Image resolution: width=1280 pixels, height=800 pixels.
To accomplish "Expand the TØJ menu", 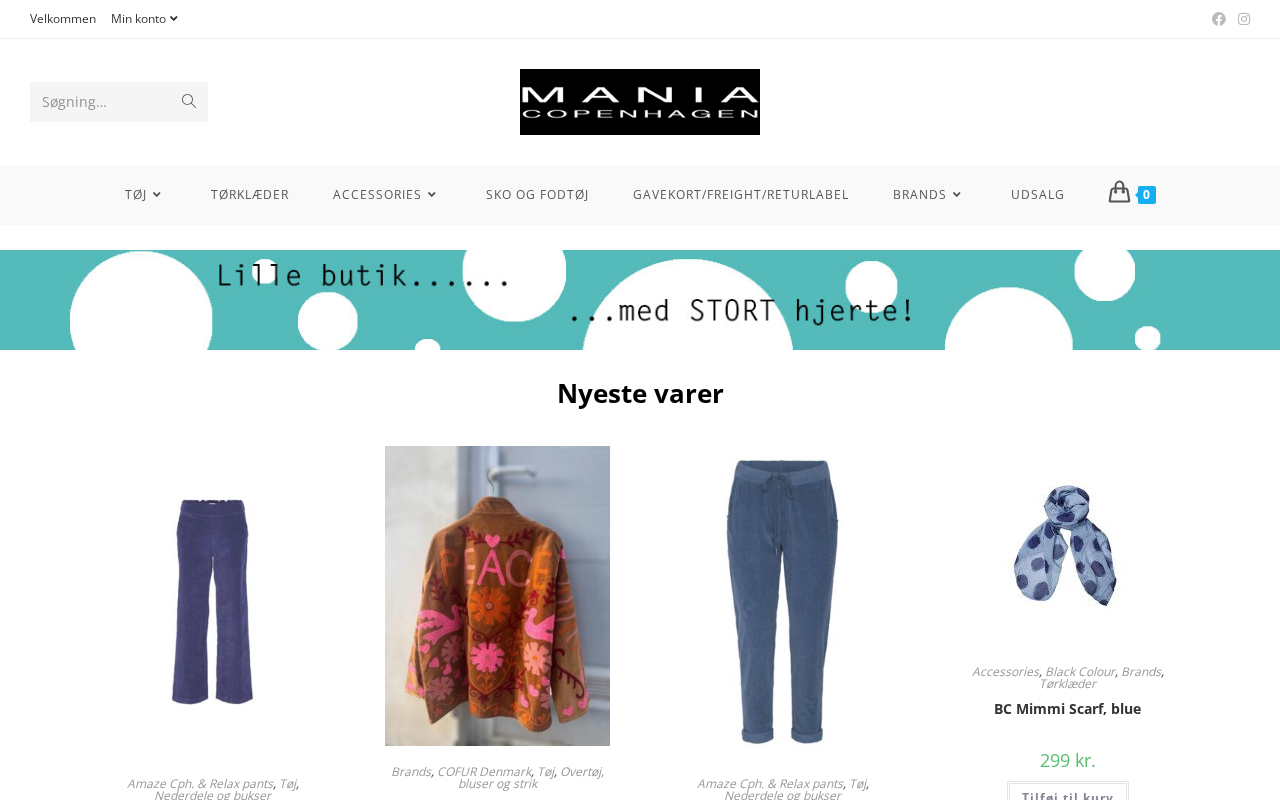I will [x=144, y=195].
